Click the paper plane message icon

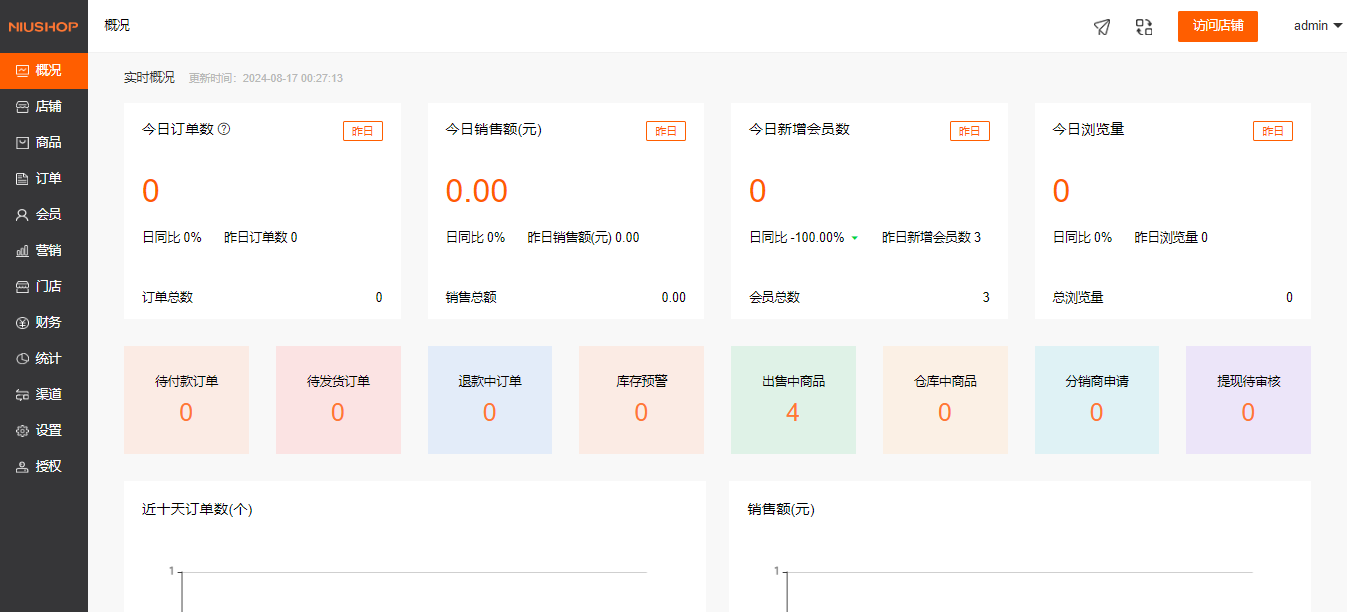point(1102,27)
